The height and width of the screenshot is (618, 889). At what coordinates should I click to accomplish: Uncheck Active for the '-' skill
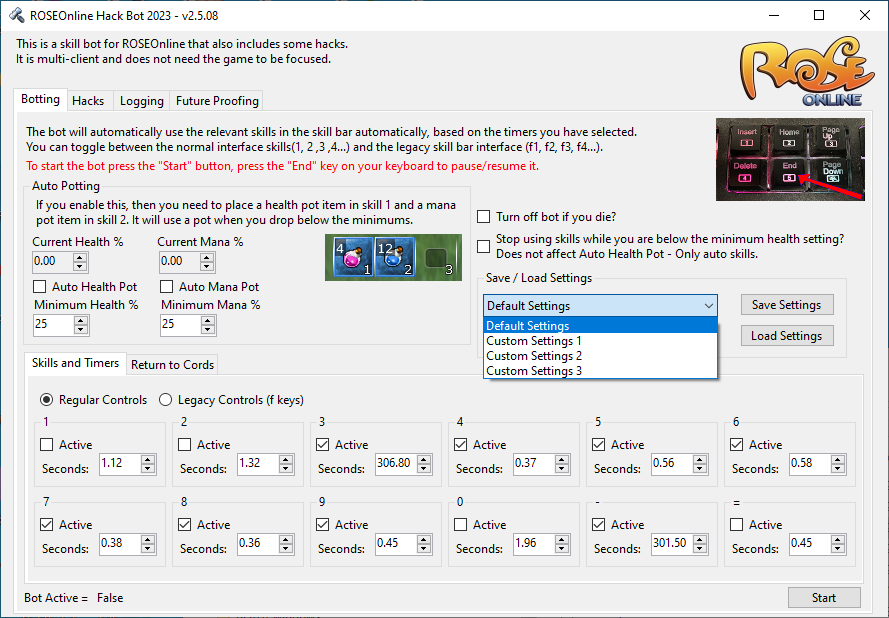pyautogui.click(x=598, y=524)
